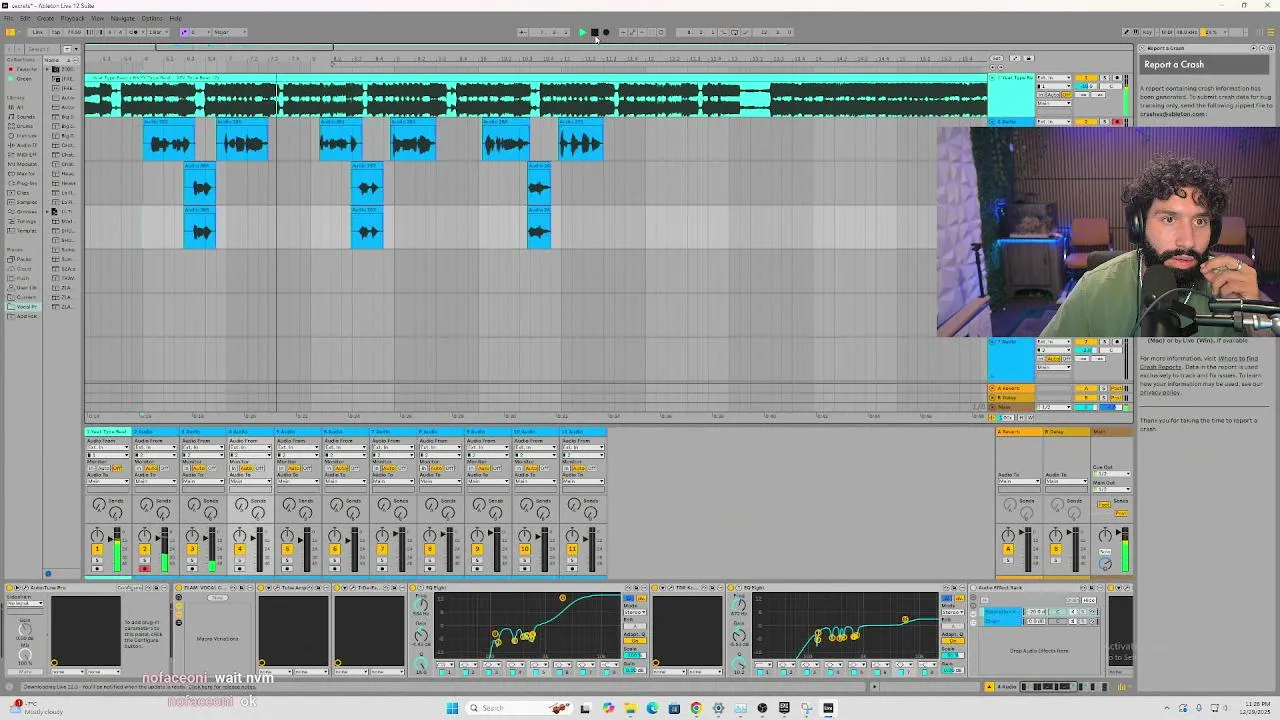Toggle the metronome button
This screenshot has width=1280, height=720.
(134, 32)
